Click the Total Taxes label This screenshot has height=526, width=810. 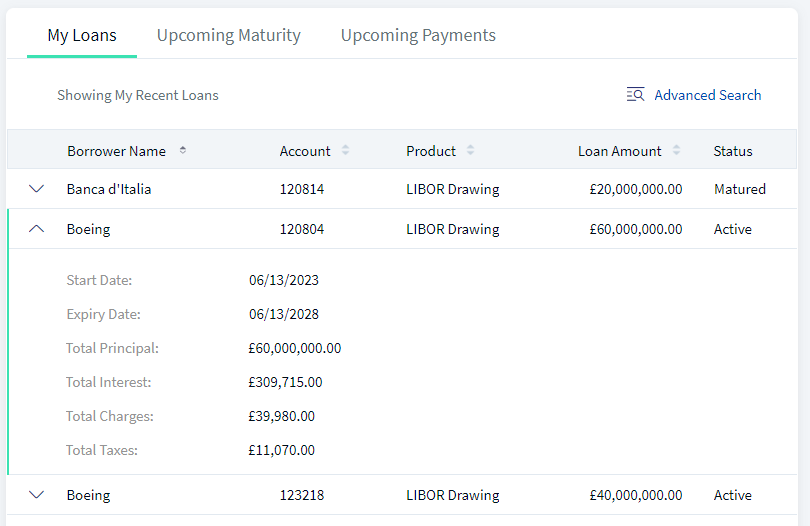(102, 451)
